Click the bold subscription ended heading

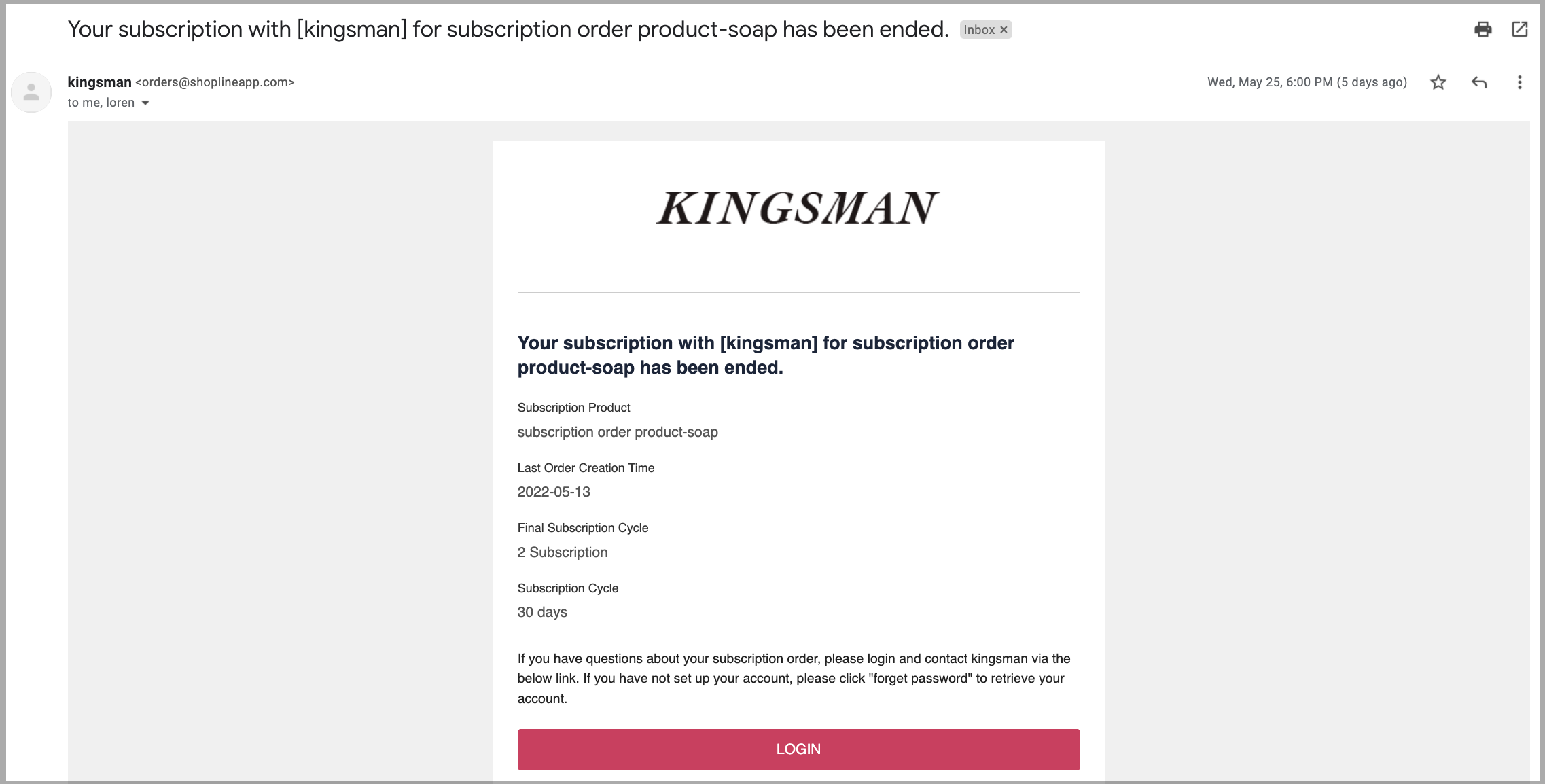[766, 355]
